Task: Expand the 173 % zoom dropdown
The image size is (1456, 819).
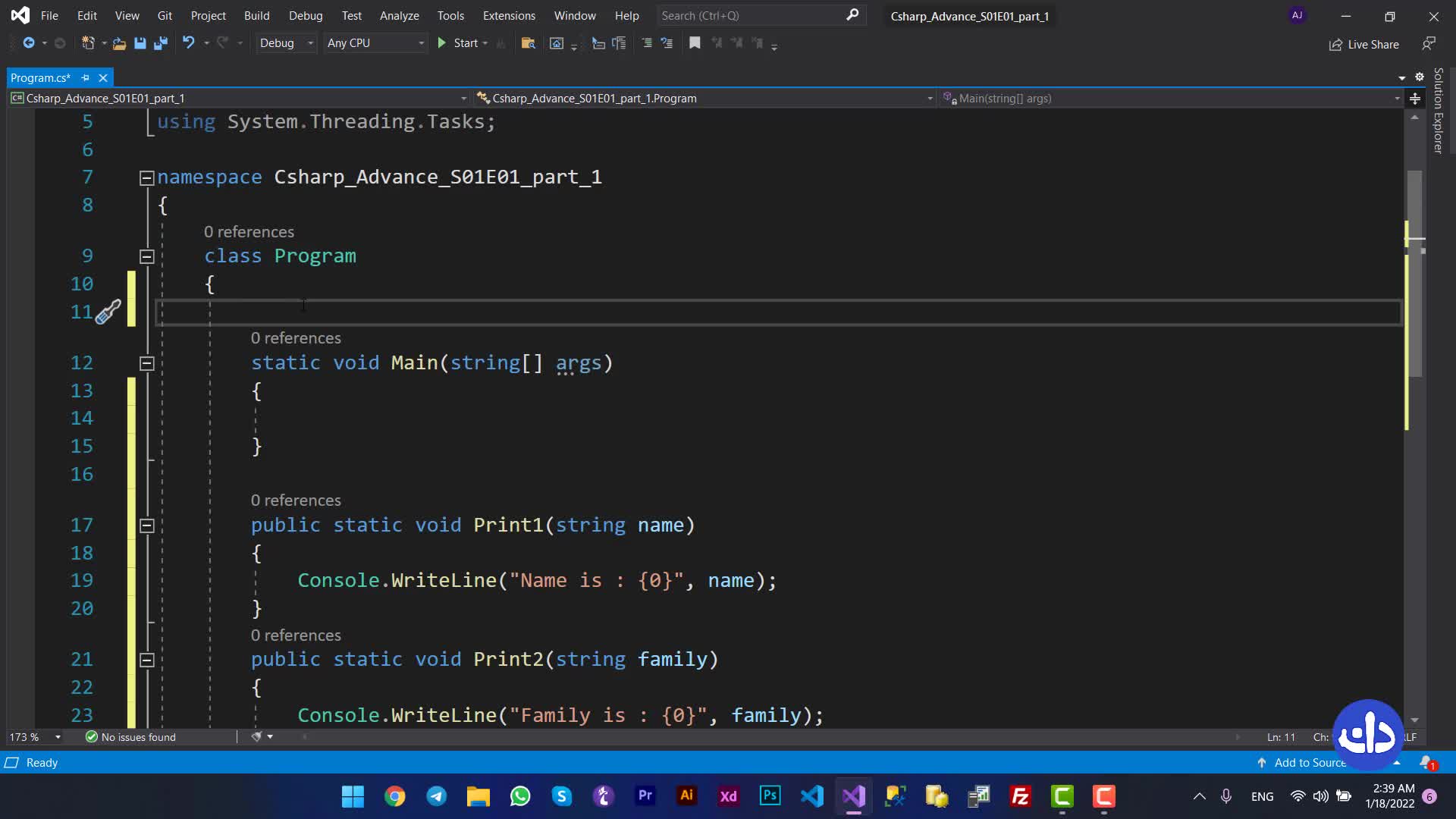Action: tap(58, 737)
